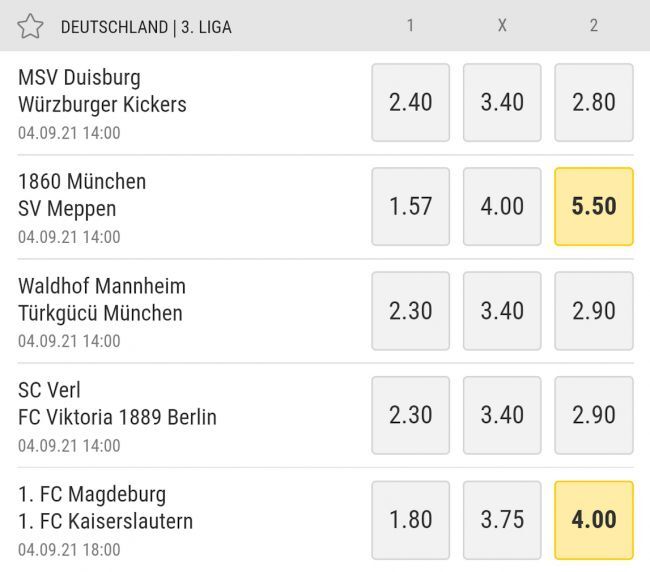Viewport: 650px width, 572px height.
Task: Select draw 4.00 for 1860 München vs Meppen
Action: pyautogui.click(x=502, y=206)
